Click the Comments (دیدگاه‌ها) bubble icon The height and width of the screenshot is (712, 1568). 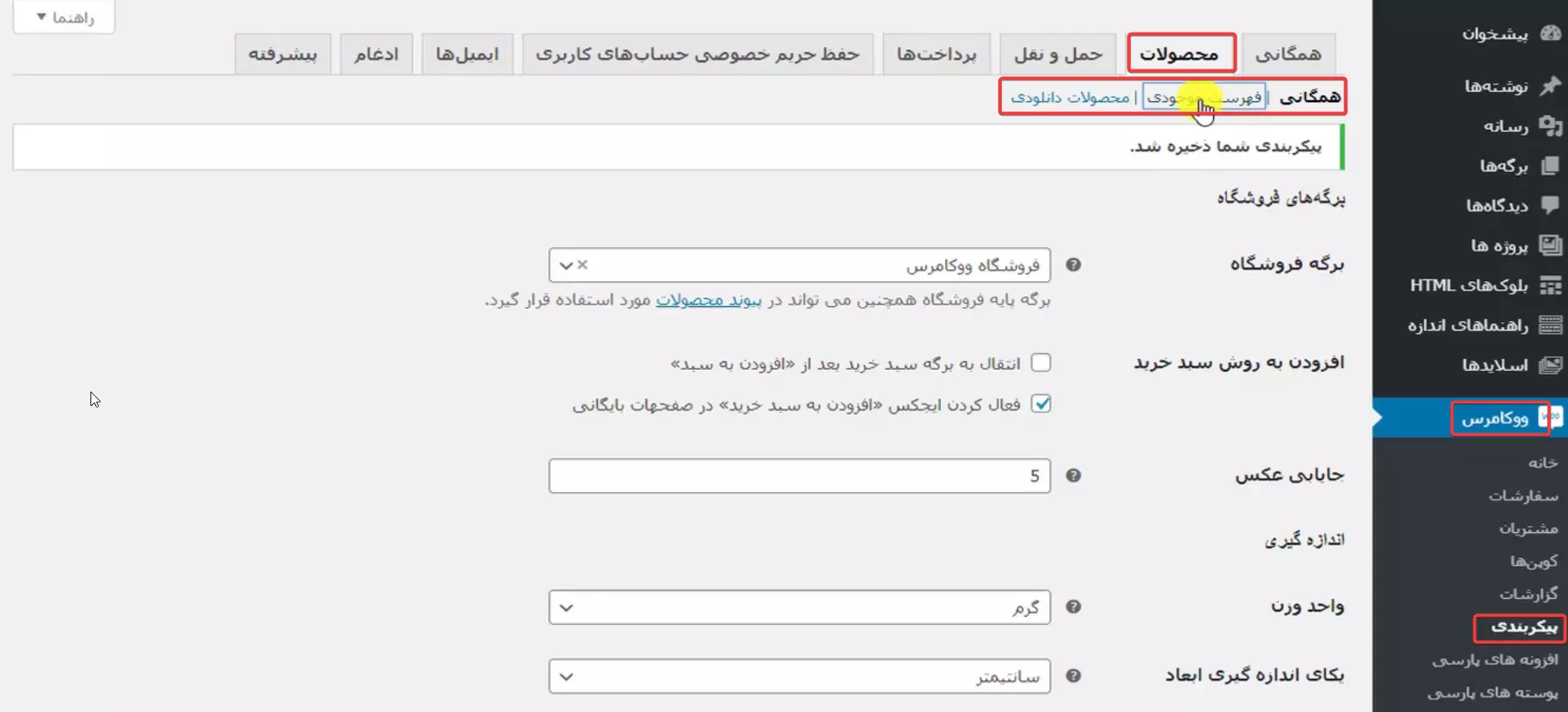click(1551, 205)
